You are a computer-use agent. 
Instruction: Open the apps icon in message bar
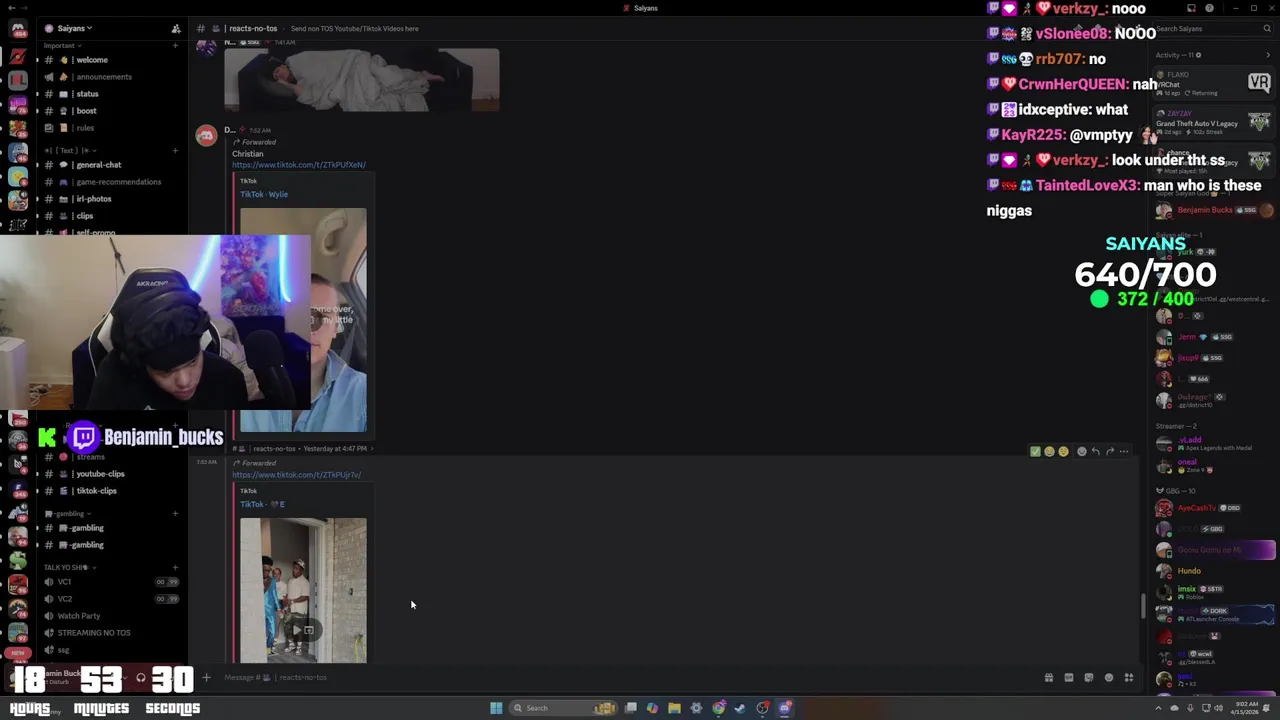coord(1128,678)
